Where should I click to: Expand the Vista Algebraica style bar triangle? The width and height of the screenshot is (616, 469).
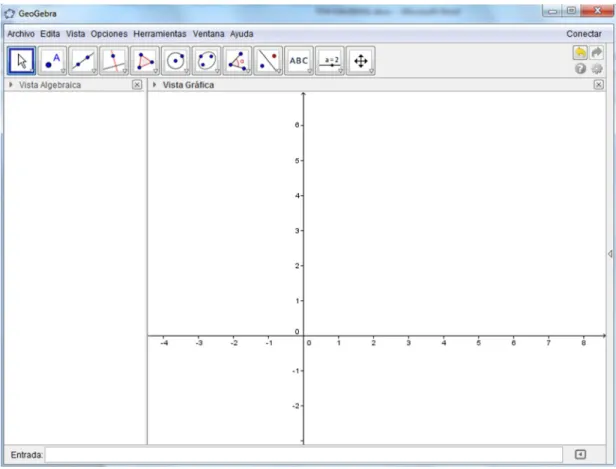pyautogui.click(x=11, y=84)
